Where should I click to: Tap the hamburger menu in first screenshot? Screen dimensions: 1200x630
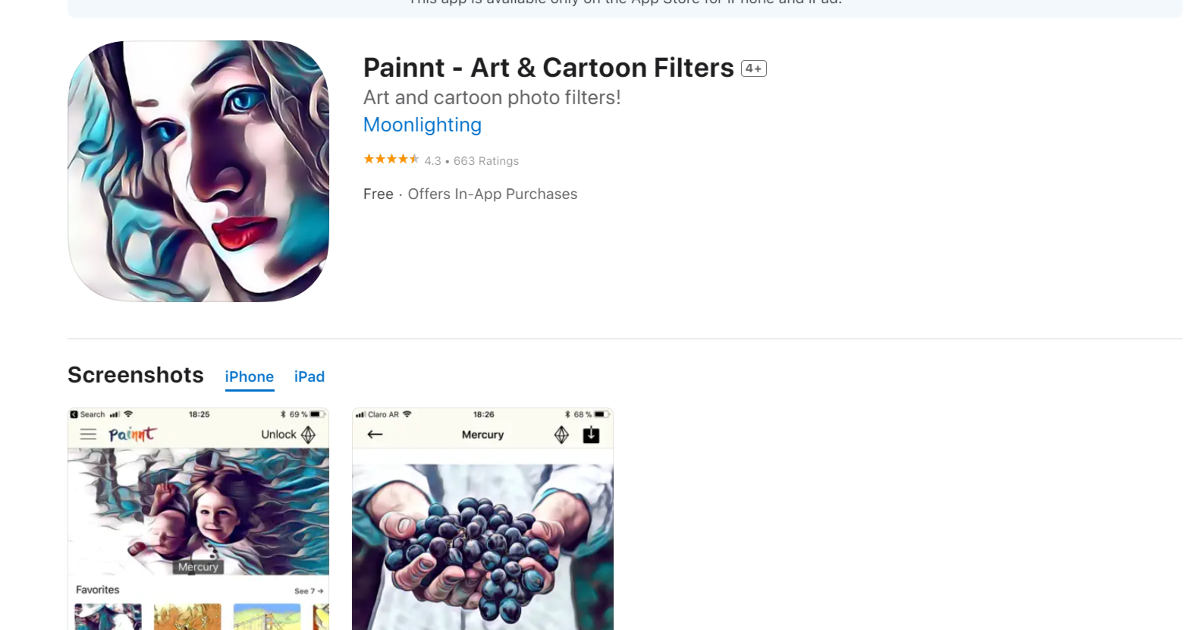[88, 435]
